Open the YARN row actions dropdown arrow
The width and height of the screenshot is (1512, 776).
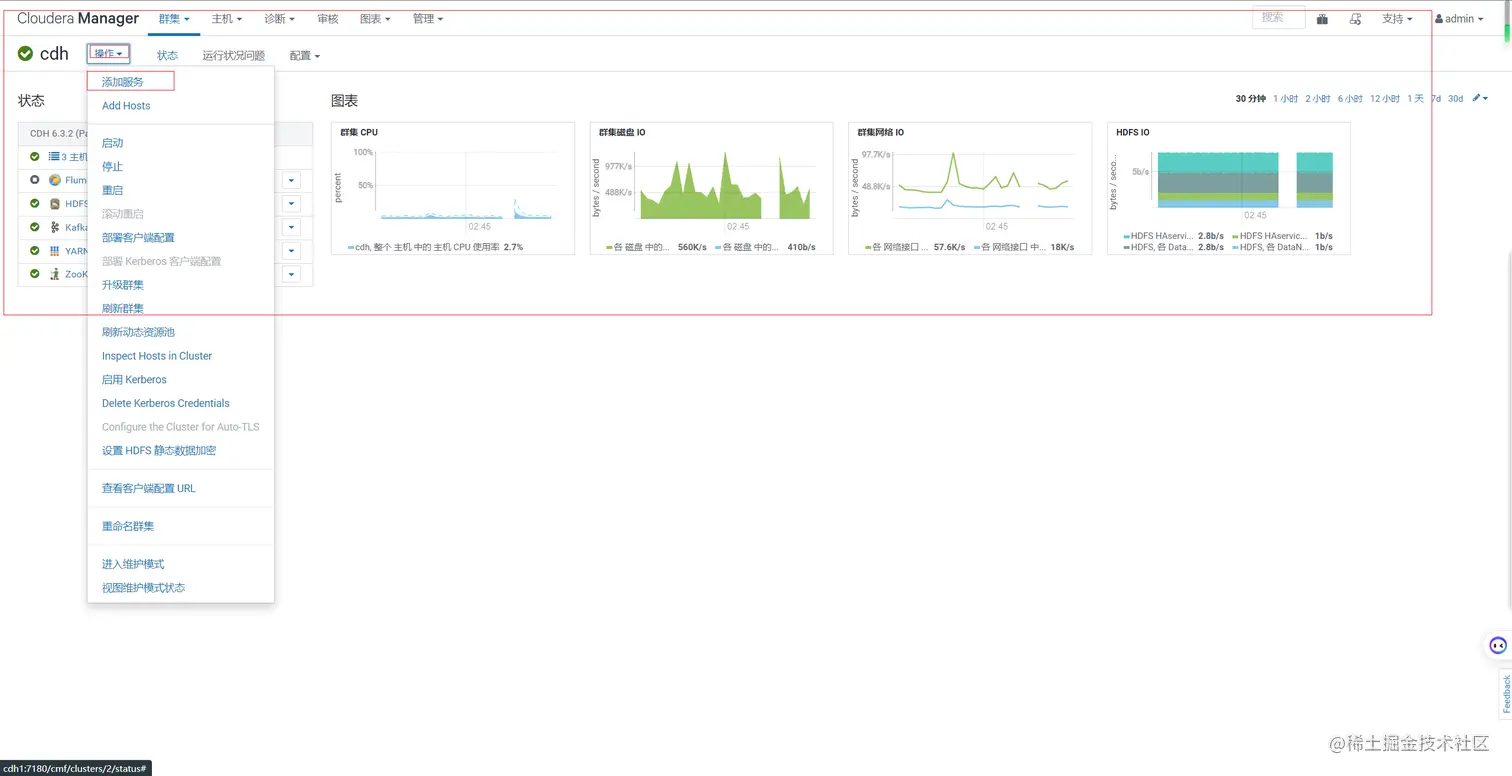click(291, 251)
